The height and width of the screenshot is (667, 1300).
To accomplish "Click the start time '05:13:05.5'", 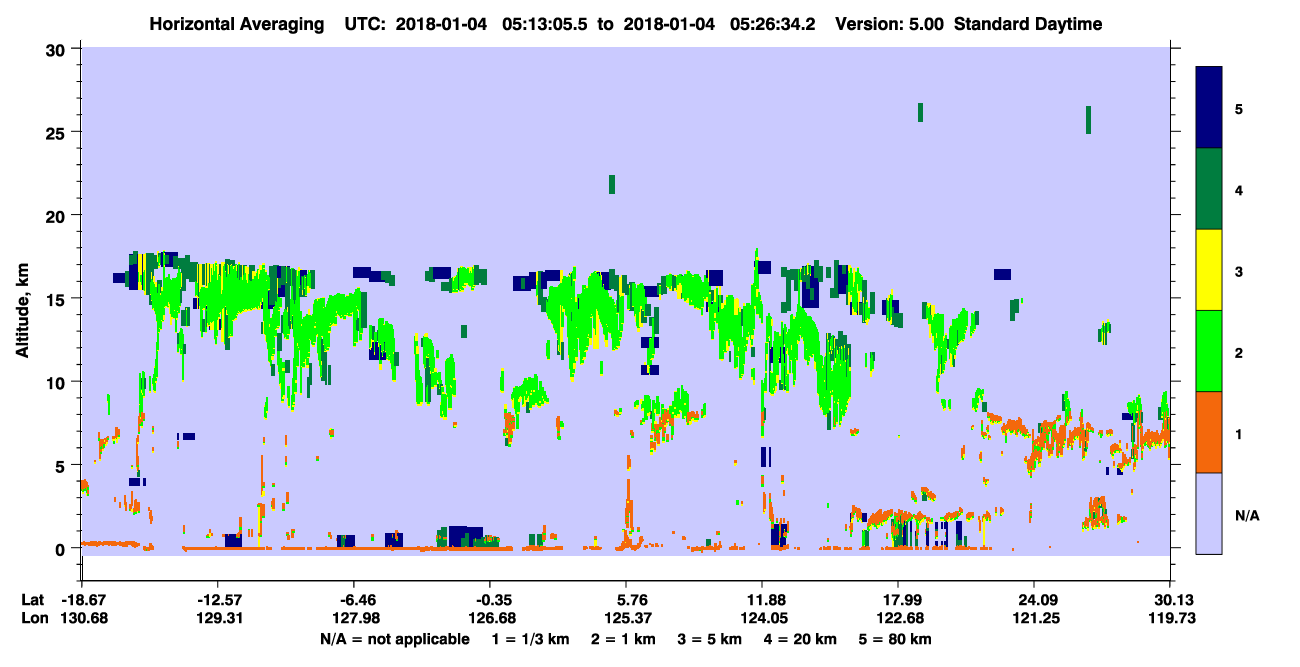I will click(x=546, y=24).
